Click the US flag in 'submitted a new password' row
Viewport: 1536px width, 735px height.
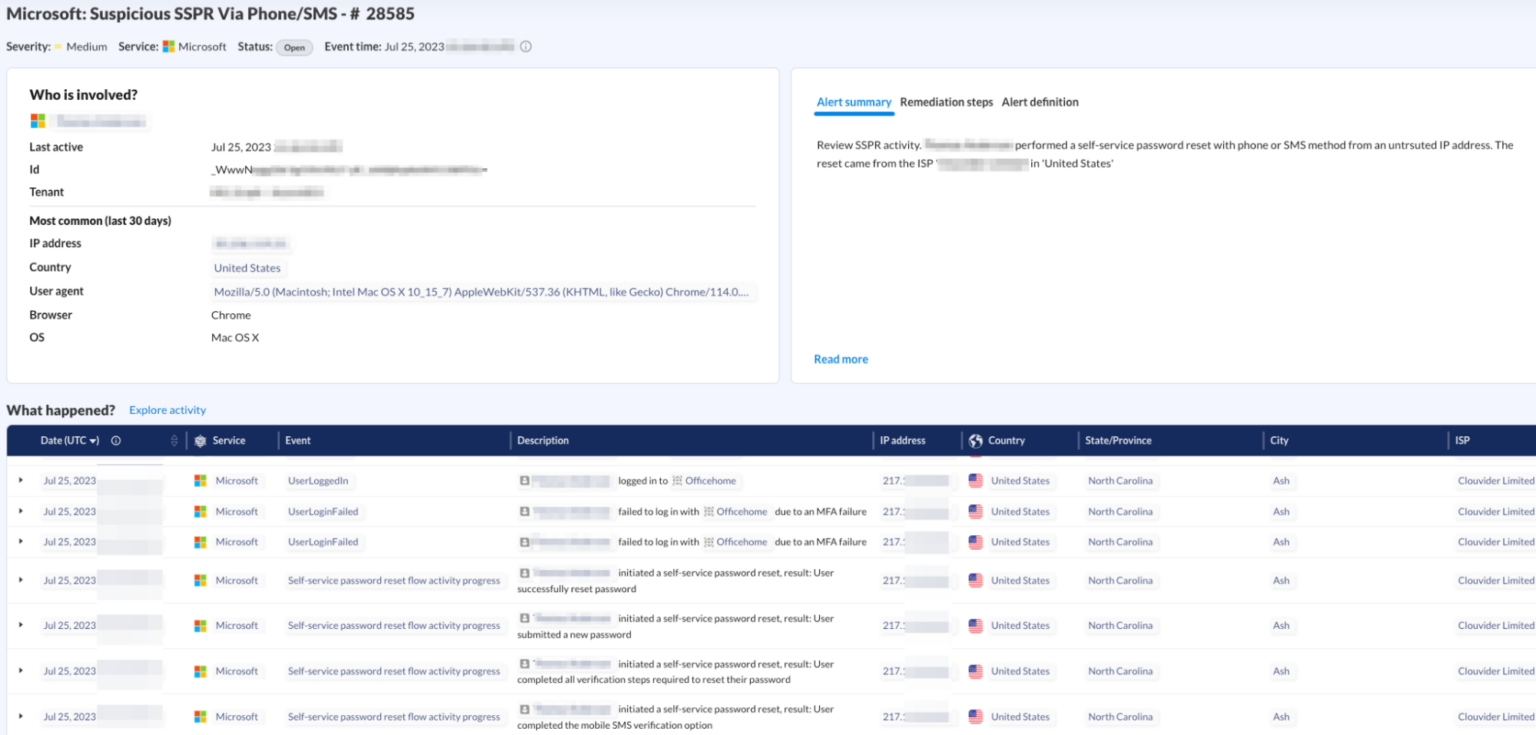[976, 626]
